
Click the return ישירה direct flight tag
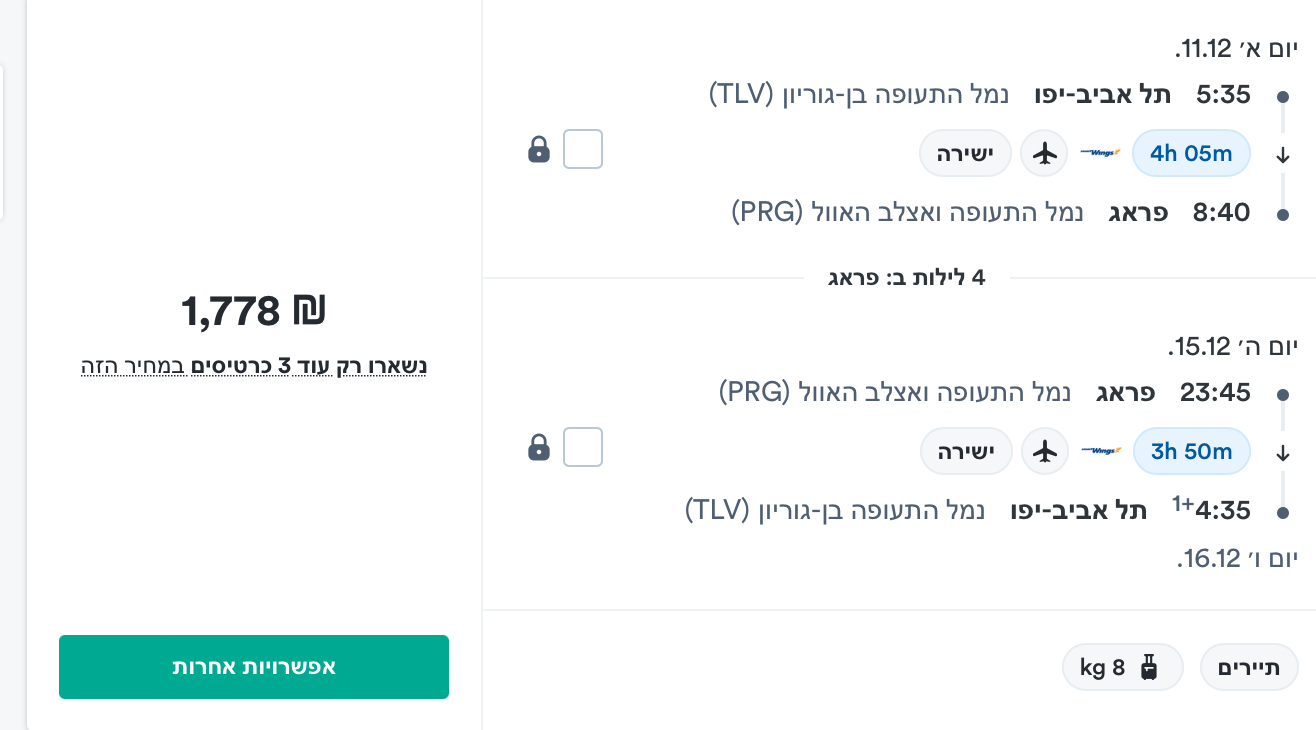[965, 451]
